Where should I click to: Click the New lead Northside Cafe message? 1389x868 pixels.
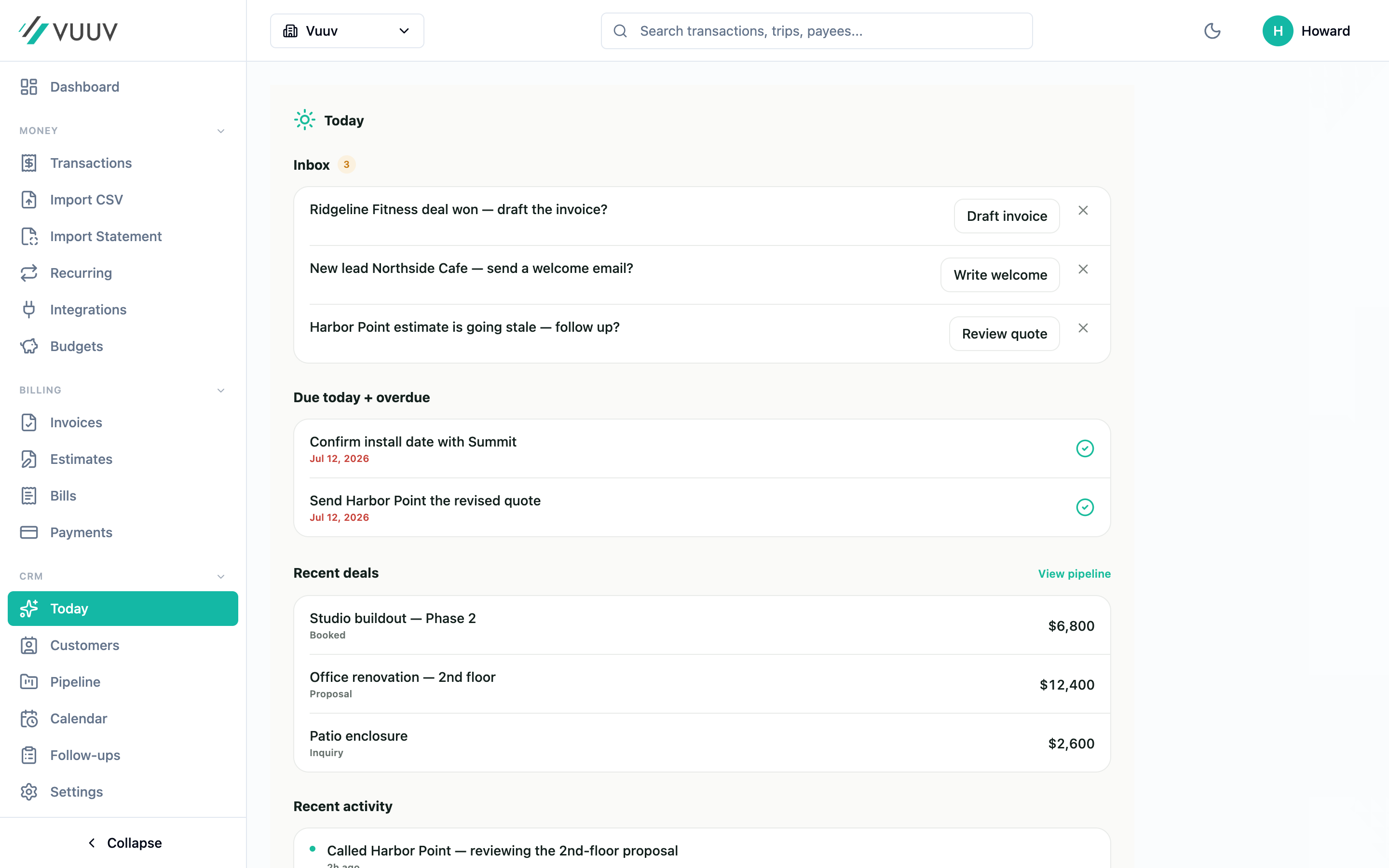click(471, 268)
